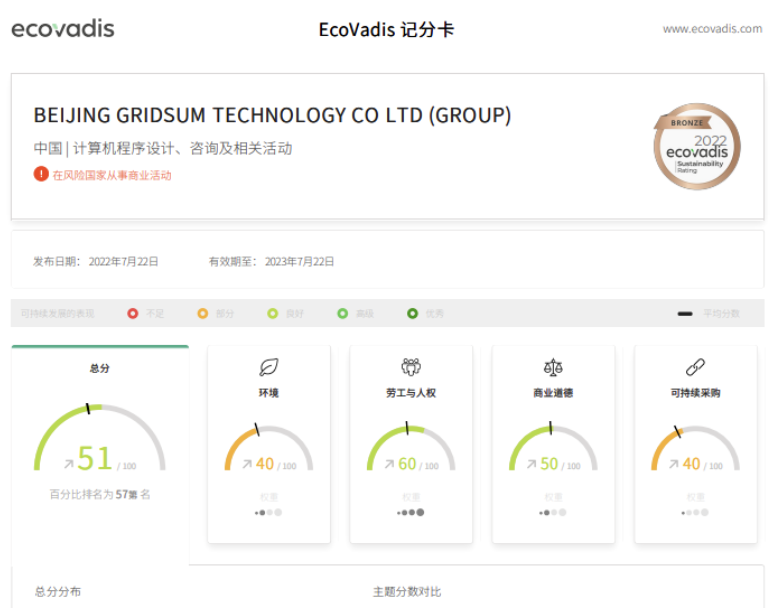This screenshot has width=775, height=608.
Task: Click the 环境 weight dots indicator
Action: point(268,512)
